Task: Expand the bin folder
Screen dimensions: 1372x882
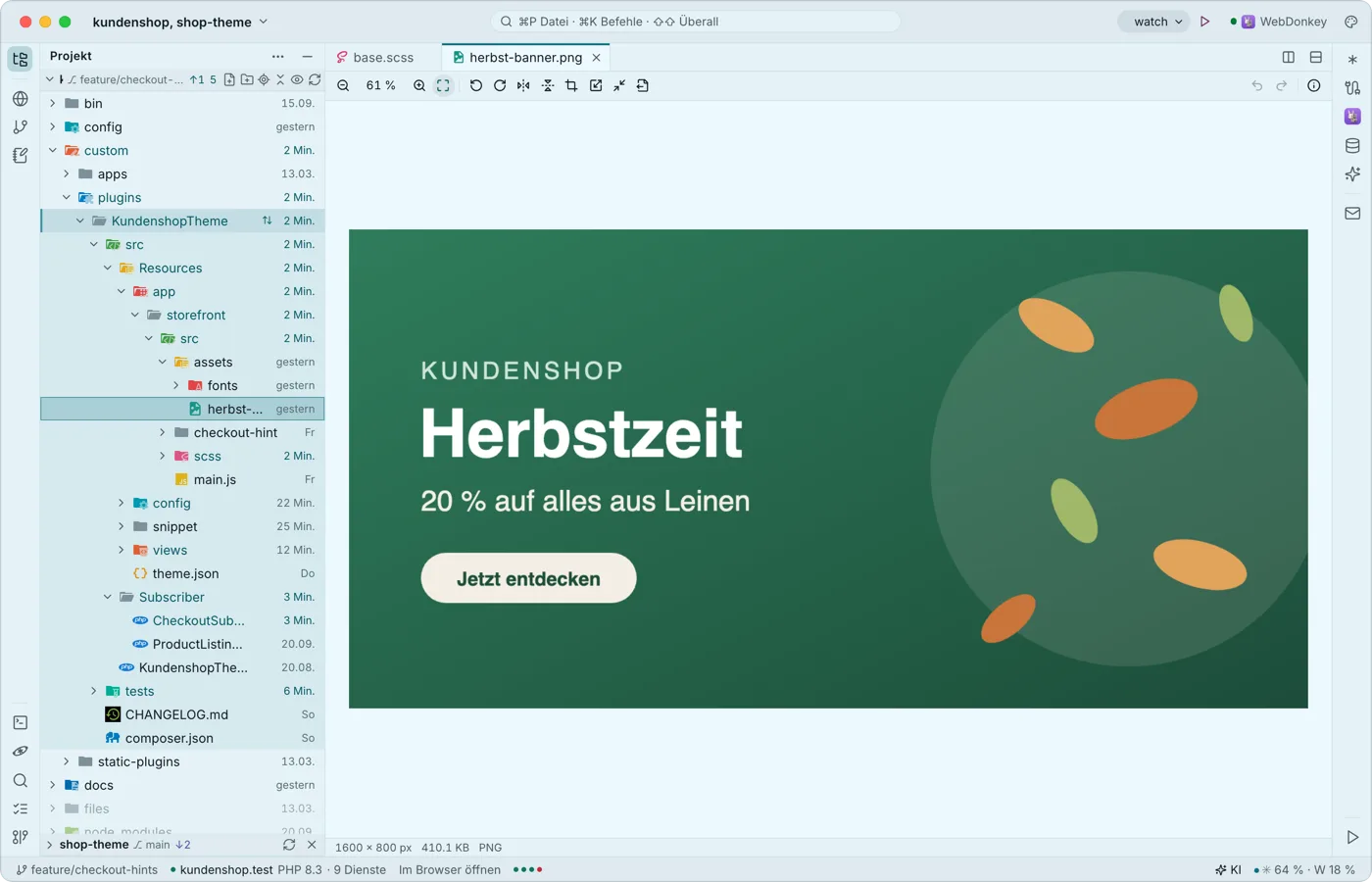Action: click(x=53, y=104)
